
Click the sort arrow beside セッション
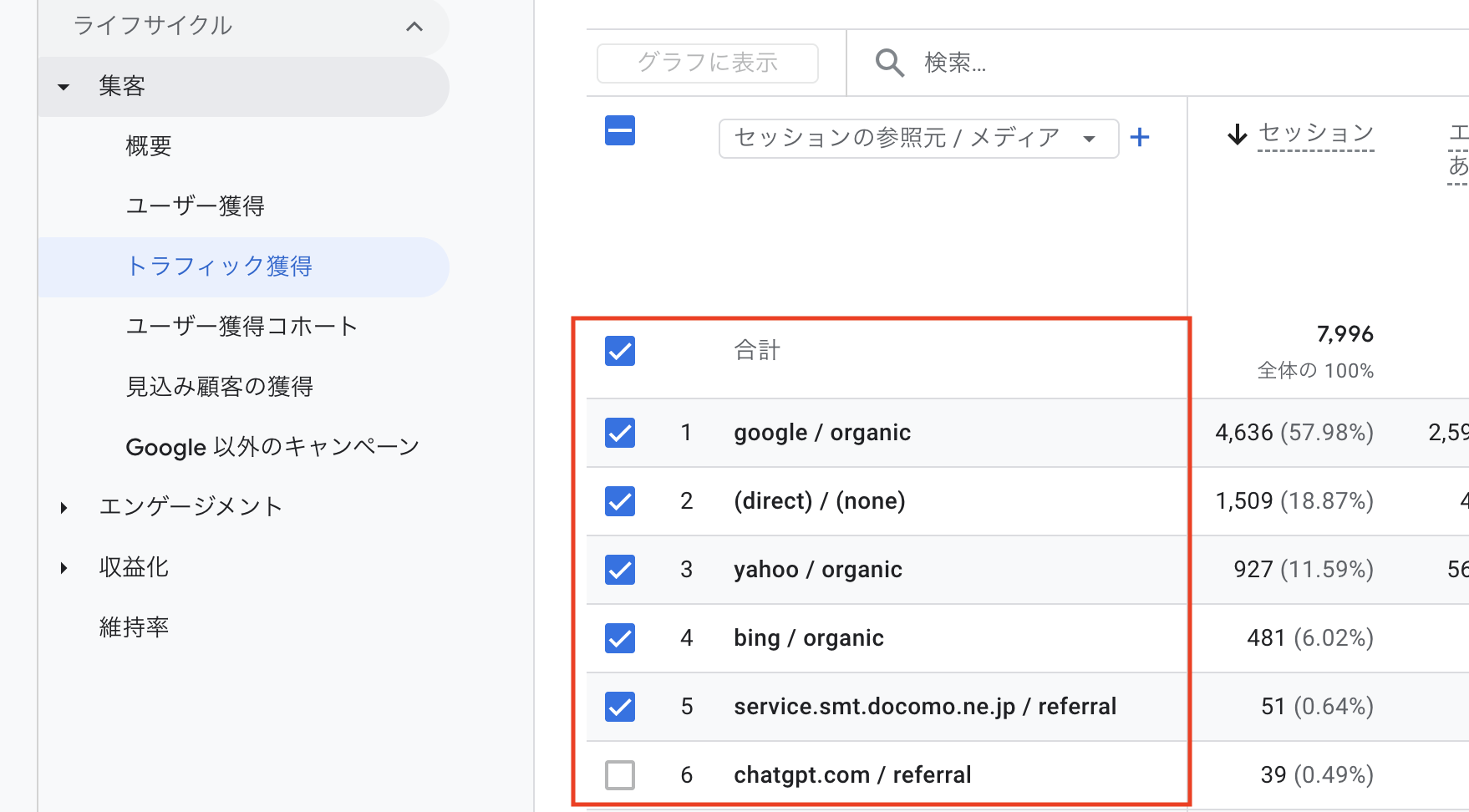pyautogui.click(x=1237, y=134)
